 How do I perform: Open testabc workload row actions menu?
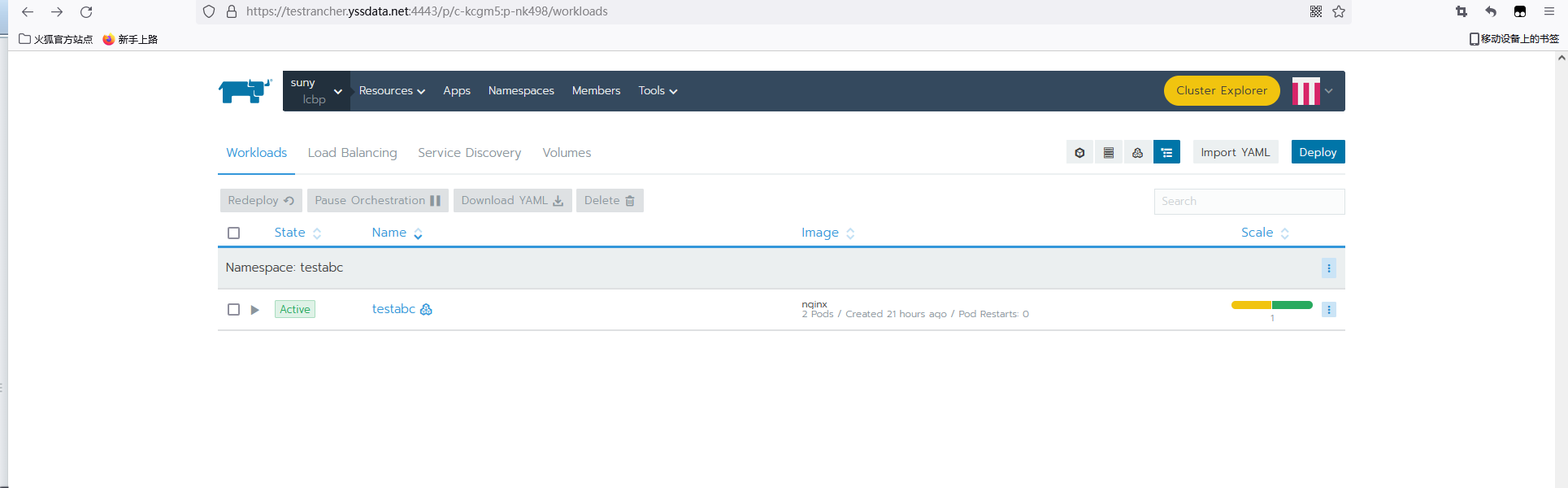(x=1329, y=310)
